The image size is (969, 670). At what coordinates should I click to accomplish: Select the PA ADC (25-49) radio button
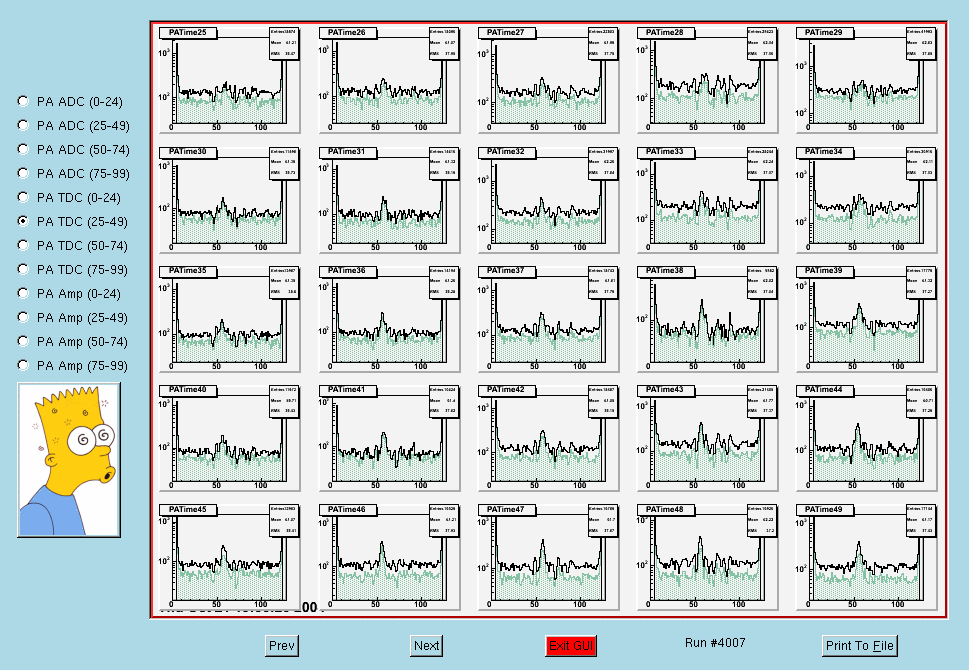click(23, 125)
